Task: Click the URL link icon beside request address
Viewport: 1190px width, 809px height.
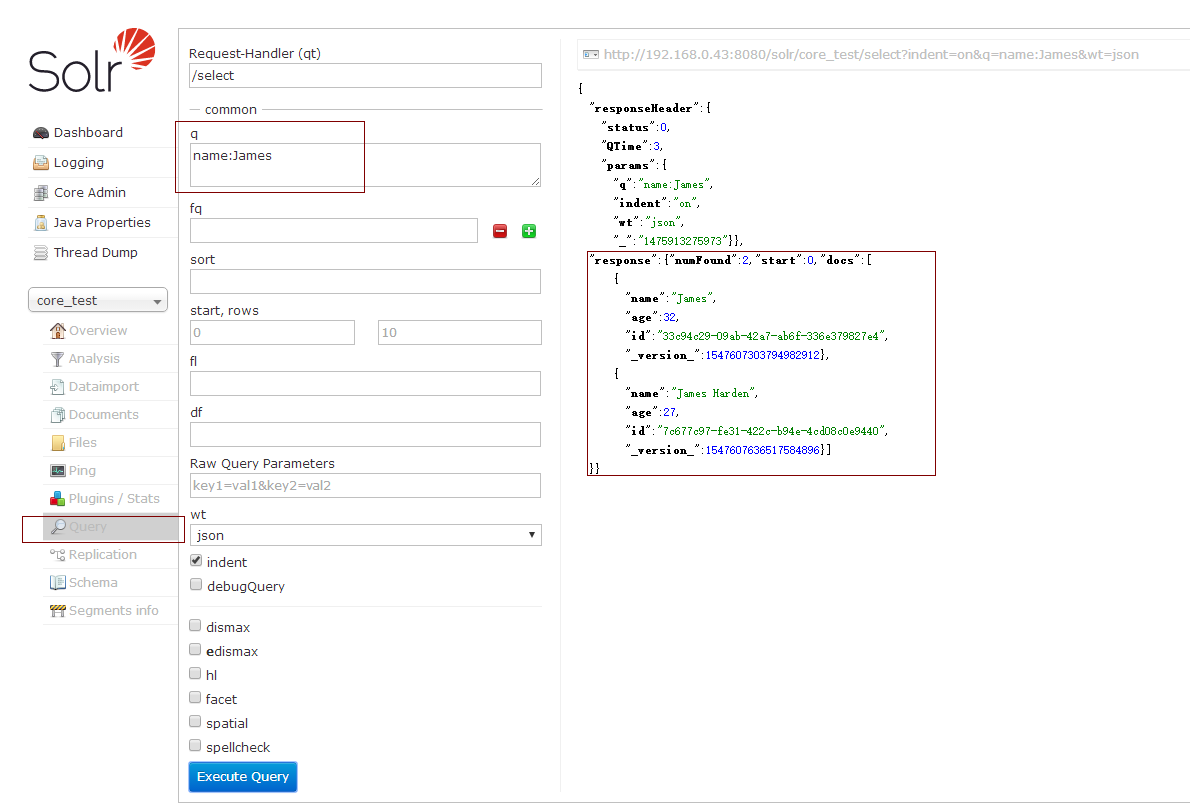Action: pos(590,55)
